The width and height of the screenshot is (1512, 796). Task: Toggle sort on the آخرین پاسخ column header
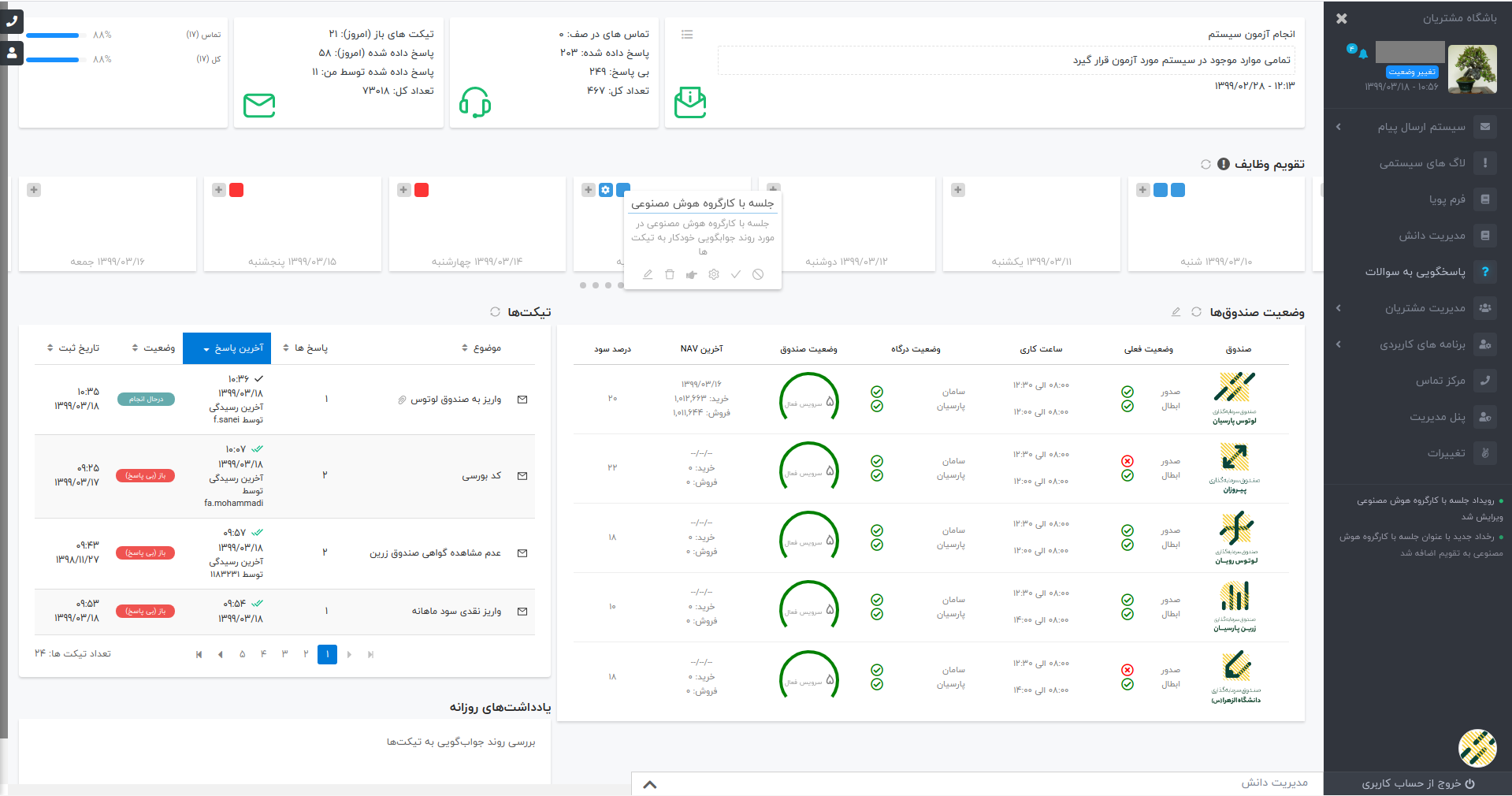227,348
